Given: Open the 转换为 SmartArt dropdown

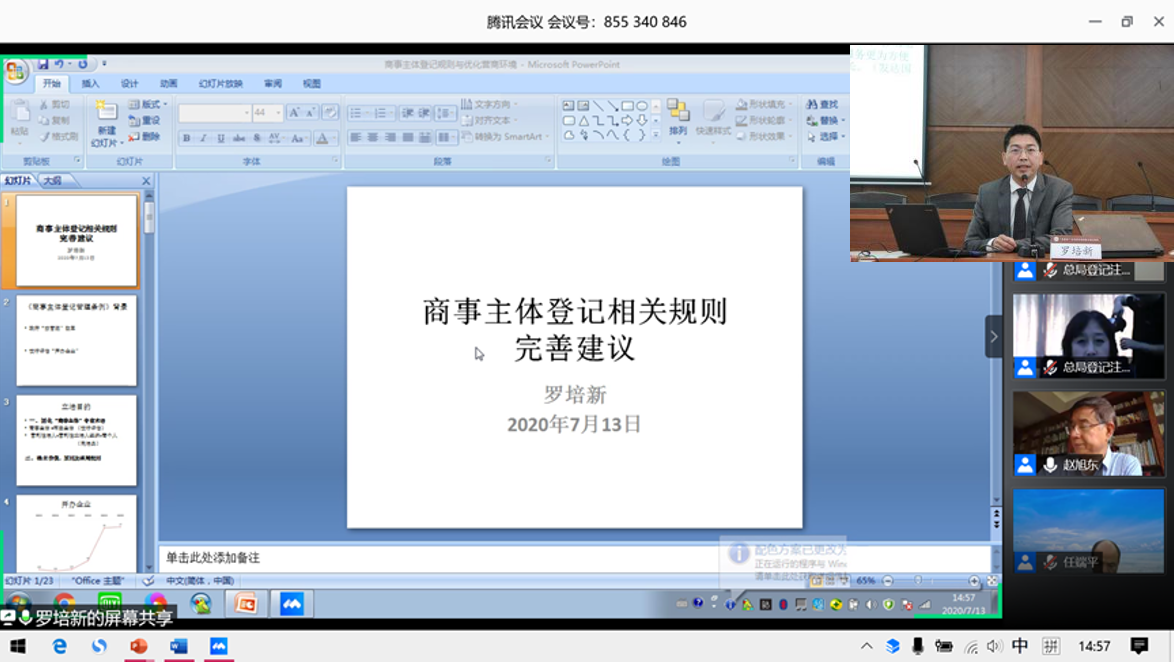Looking at the screenshot, I should [505, 136].
